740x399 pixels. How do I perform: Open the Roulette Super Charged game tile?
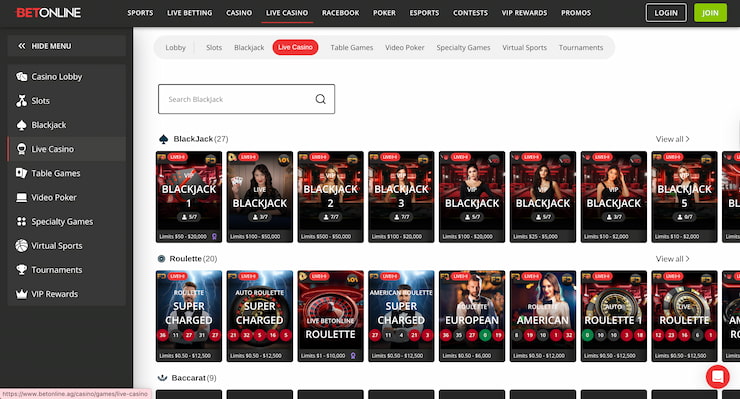189,316
